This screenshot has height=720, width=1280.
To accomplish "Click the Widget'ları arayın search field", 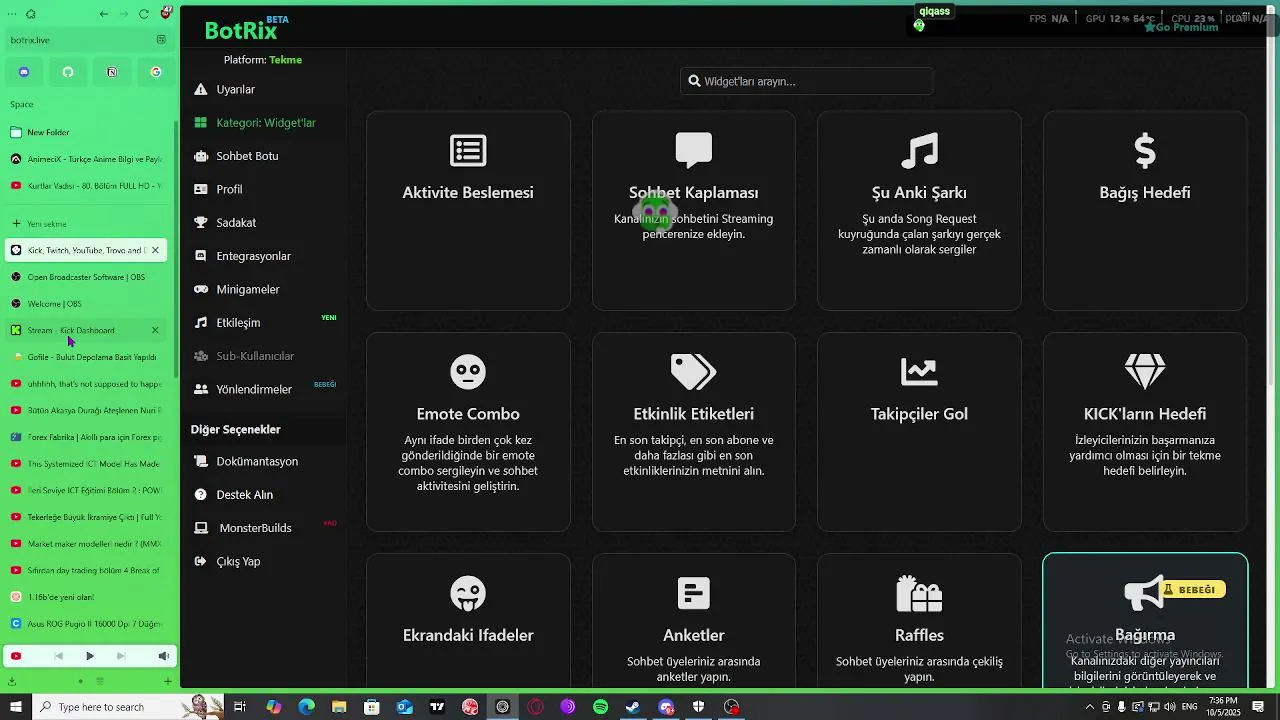I will pos(807,81).
